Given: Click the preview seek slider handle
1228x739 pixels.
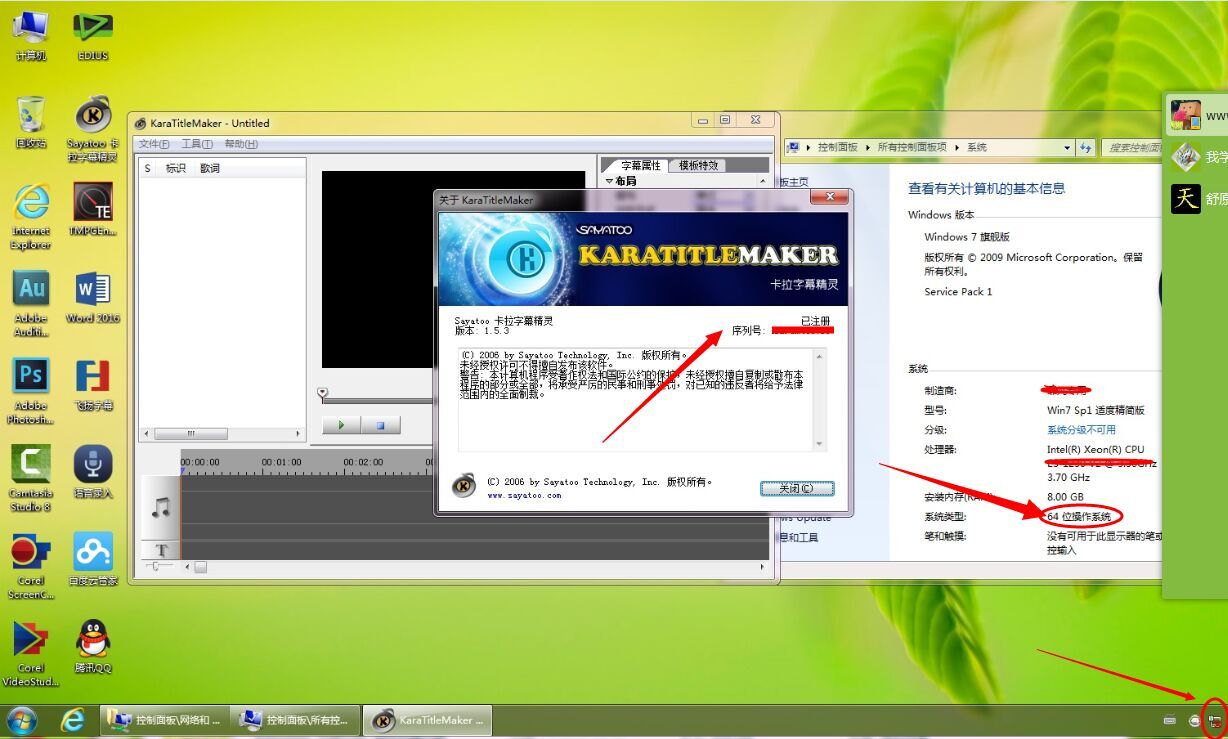Looking at the screenshot, I should 322,394.
